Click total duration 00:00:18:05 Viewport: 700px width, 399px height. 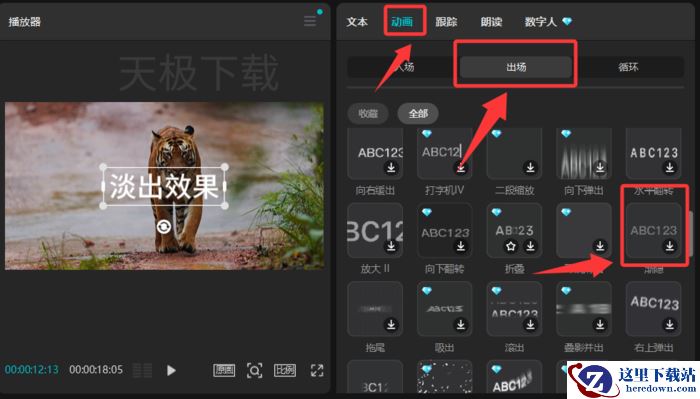(x=96, y=370)
